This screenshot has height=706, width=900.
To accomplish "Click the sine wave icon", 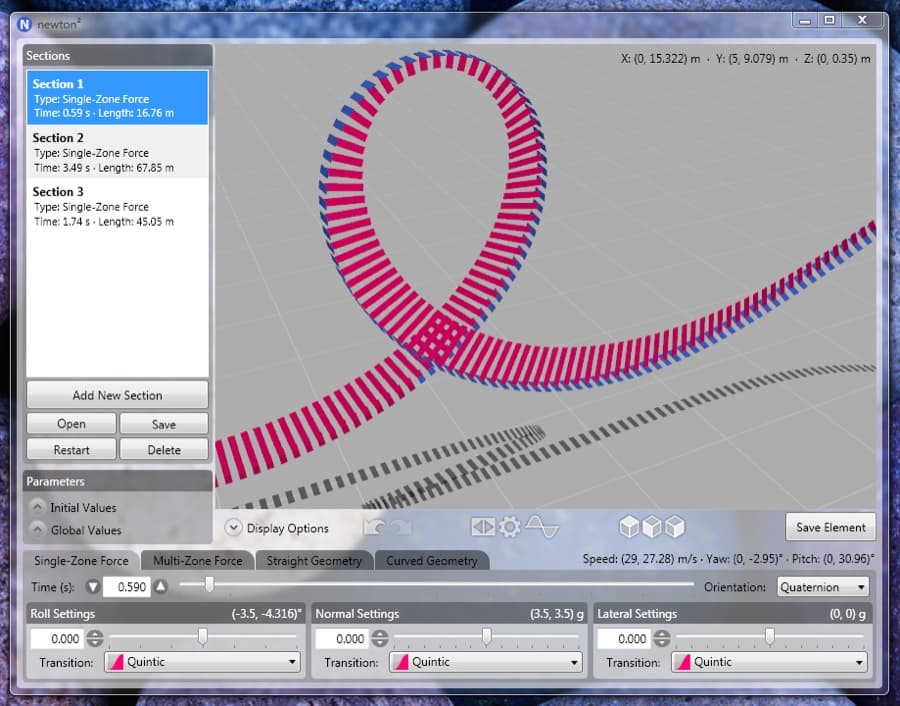I will click(x=542, y=527).
